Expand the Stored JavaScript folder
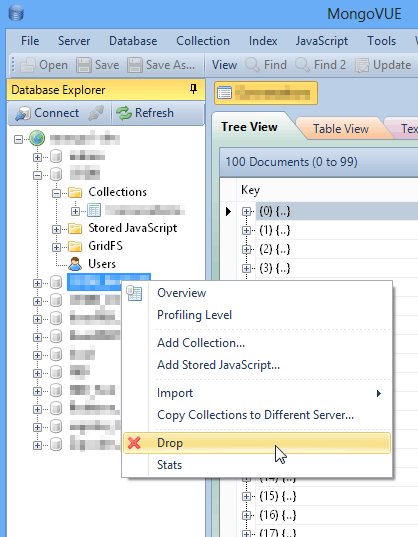418x537 pixels. (x=56, y=229)
